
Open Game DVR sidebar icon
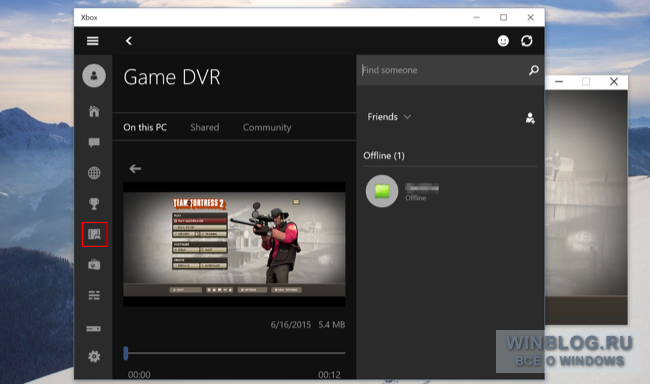(x=95, y=234)
